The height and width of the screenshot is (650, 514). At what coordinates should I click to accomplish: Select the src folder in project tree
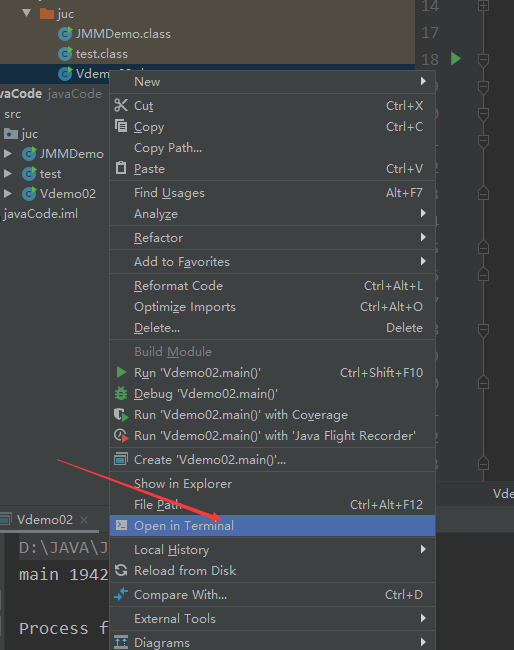coord(12,114)
